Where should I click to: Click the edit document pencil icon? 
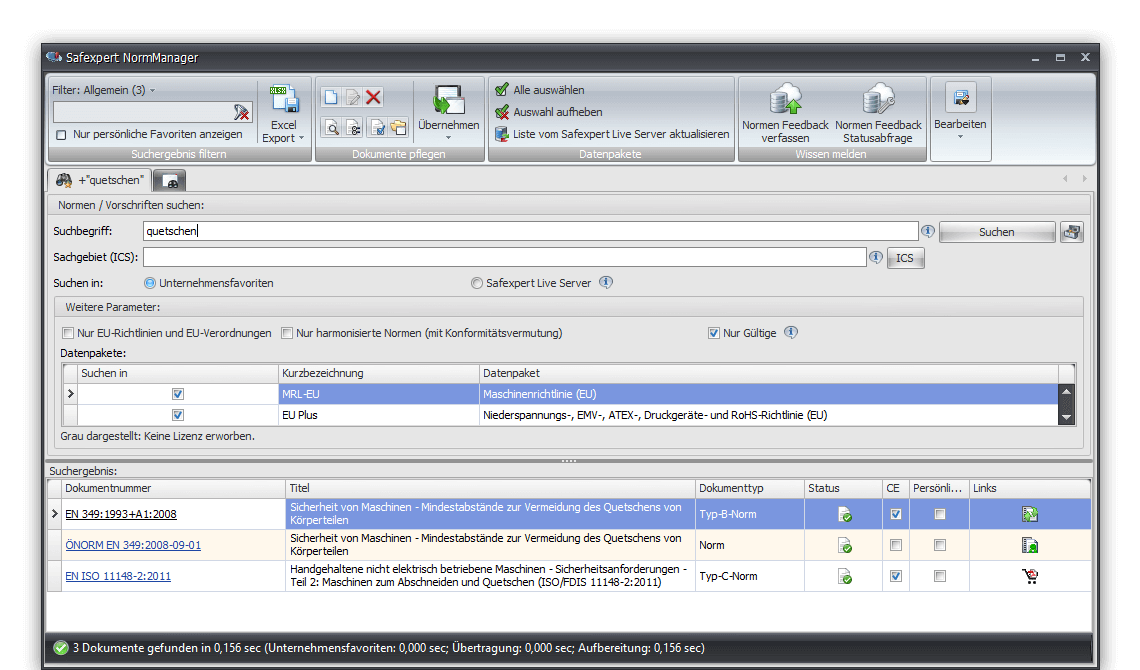click(353, 97)
